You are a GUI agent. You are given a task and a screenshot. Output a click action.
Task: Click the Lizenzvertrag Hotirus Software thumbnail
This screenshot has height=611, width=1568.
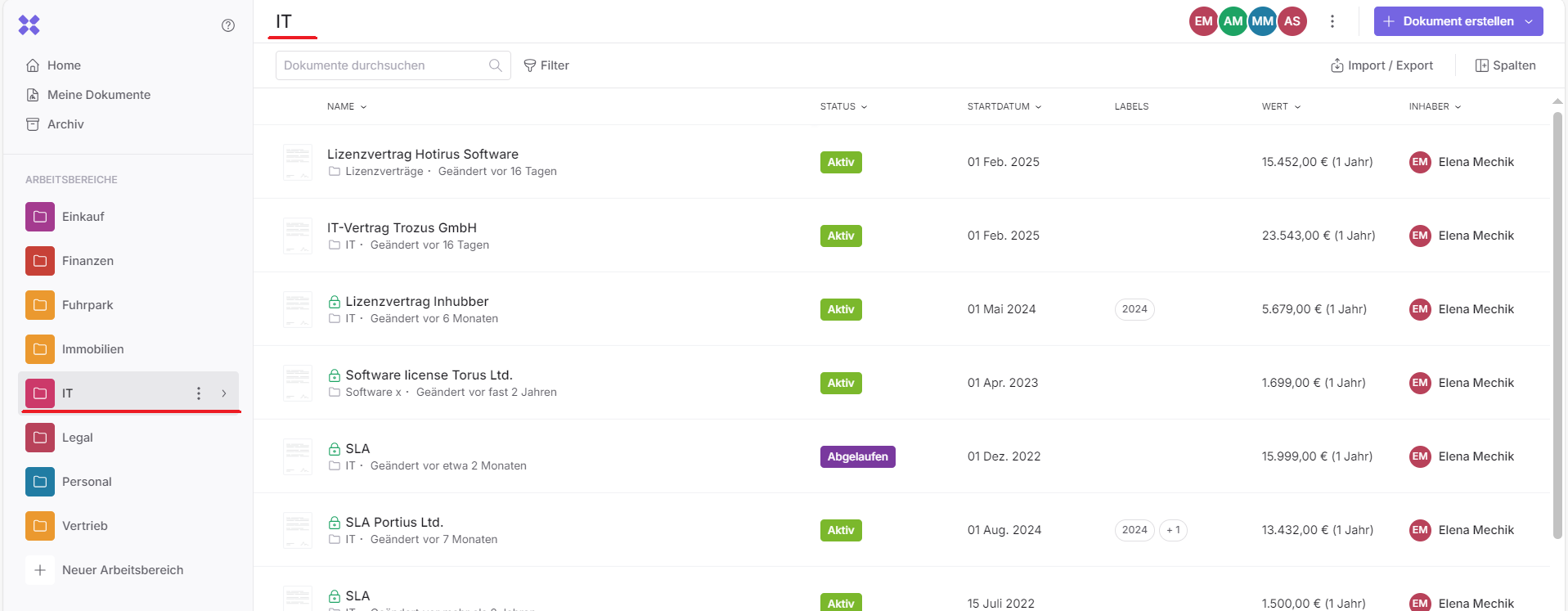(x=298, y=162)
